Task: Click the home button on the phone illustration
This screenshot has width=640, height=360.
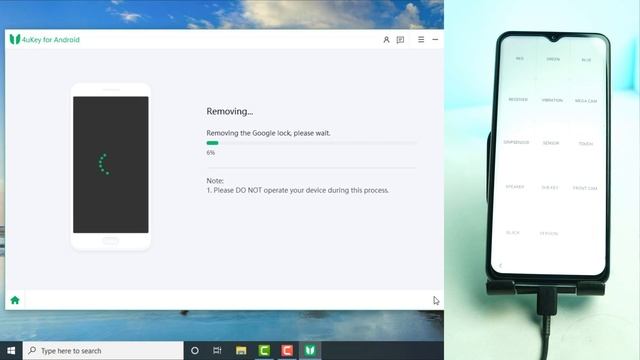Action: point(110,240)
